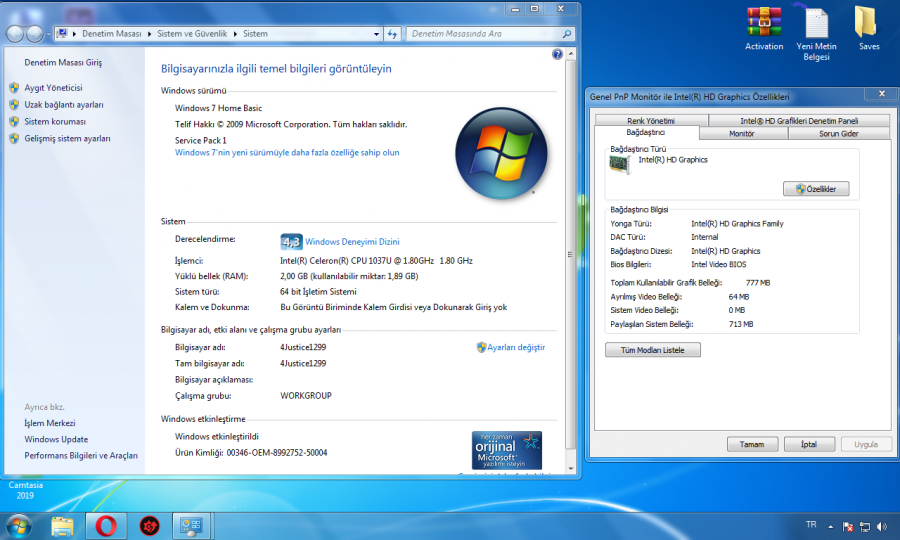The width and height of the screenshot is (900, 540).
Task: Expand the Denetim Masası breadcrumb arrow
Action: tap(149, 34)
